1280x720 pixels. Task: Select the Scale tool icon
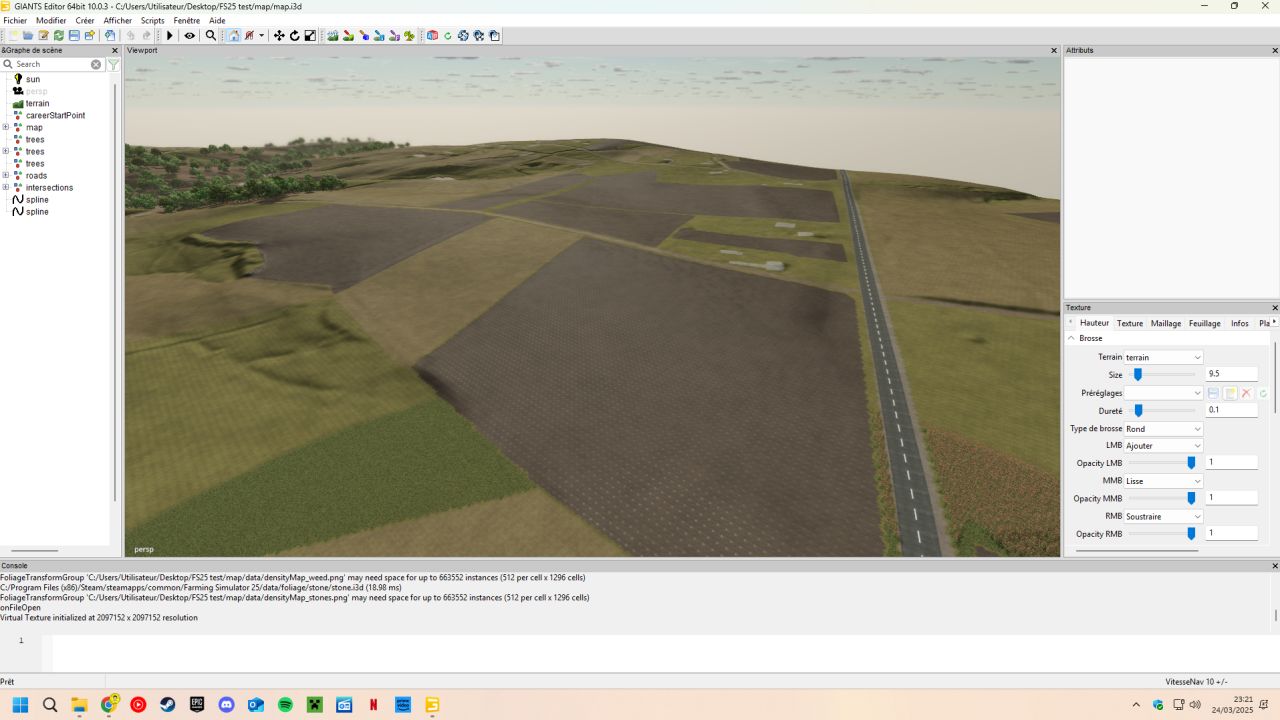310,35
